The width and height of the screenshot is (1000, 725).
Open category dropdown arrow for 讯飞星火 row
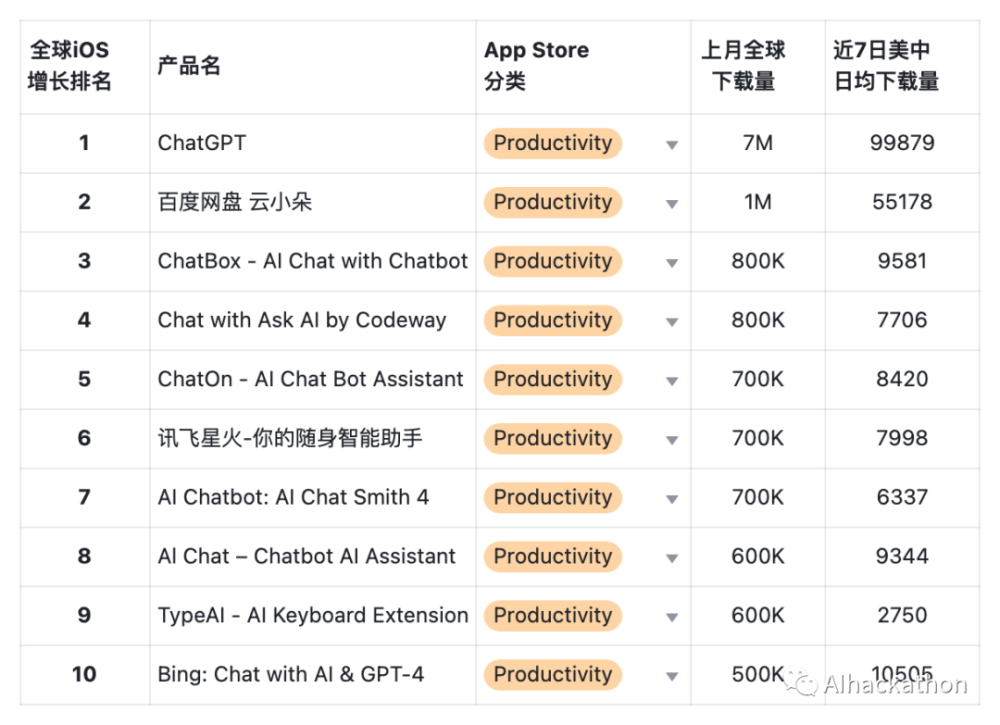click(x=672, y=440)
